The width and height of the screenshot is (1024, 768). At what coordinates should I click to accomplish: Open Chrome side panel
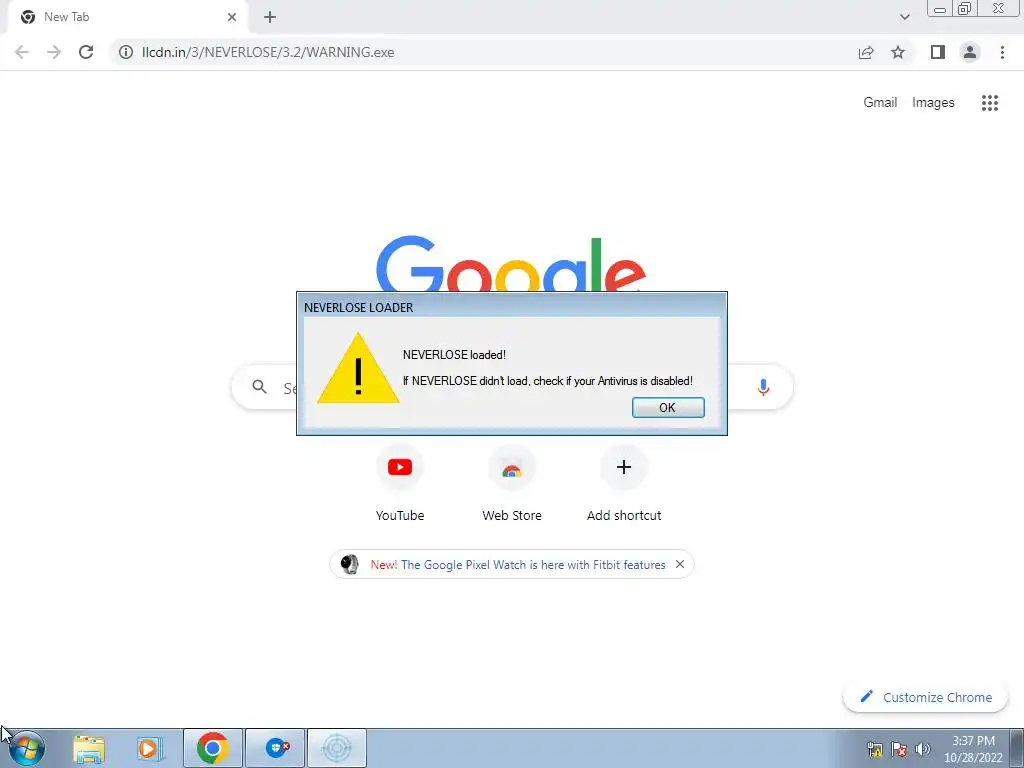click(x=938, y=52)
